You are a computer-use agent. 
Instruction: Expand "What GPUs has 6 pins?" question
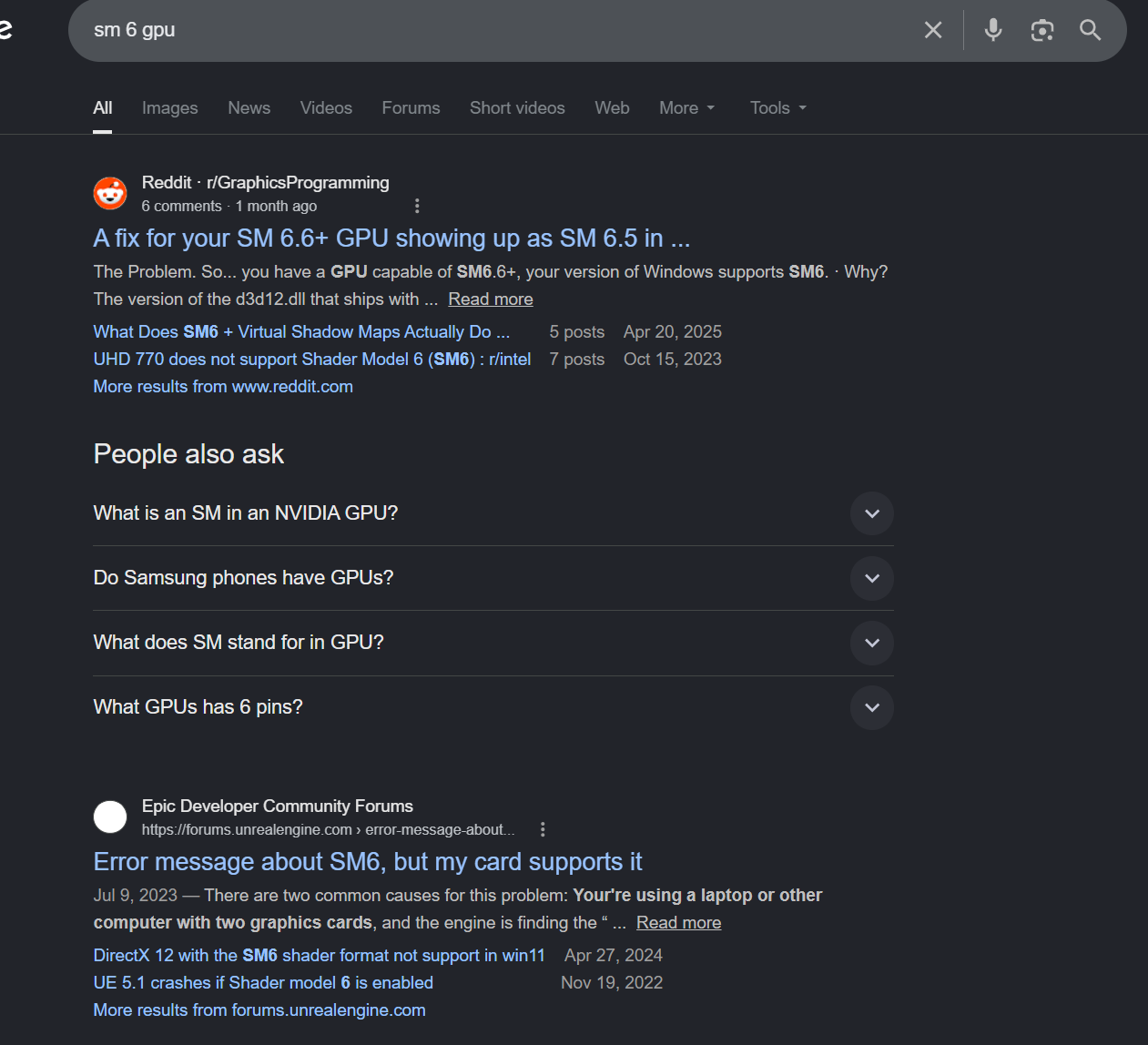(x=493, y=707)
